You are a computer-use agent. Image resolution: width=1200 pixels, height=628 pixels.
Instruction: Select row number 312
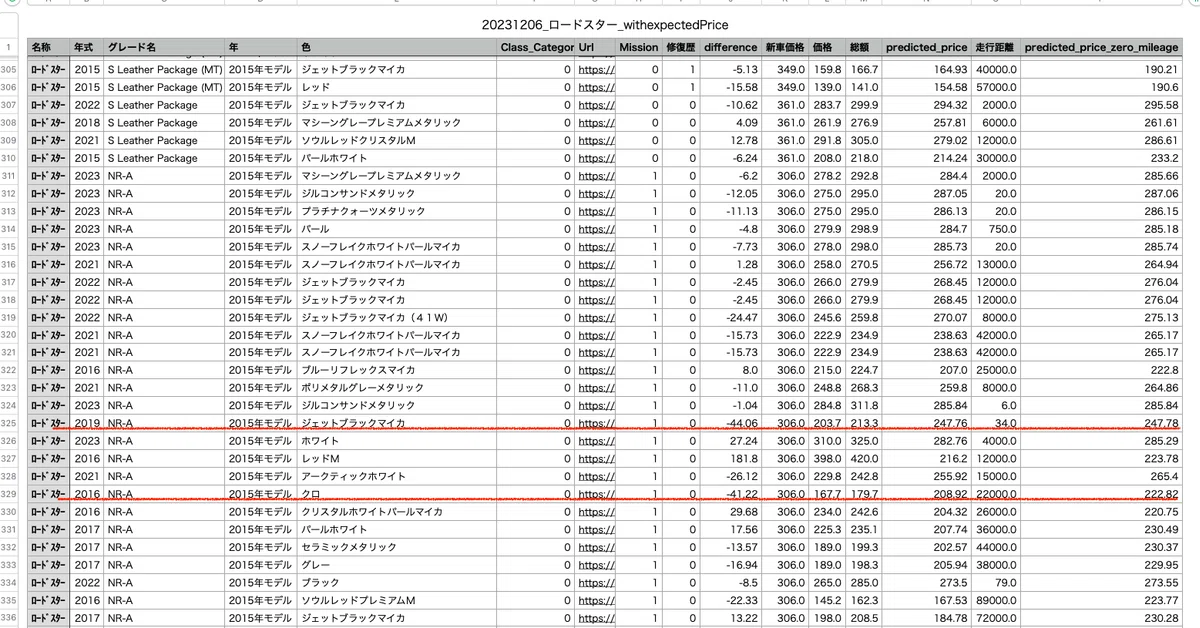point(11,193)
